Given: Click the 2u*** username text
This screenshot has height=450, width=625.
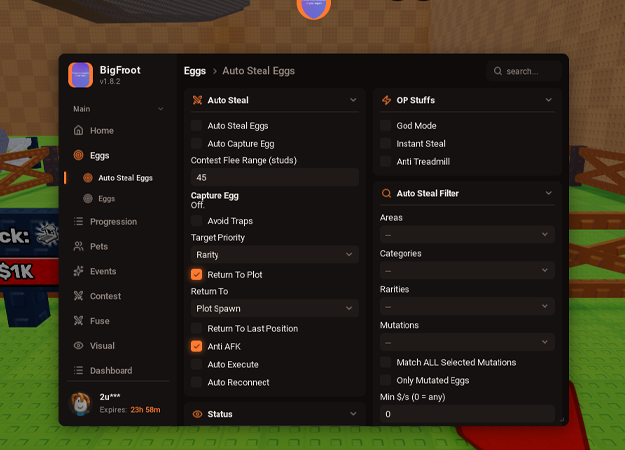Looking at the screenshot, I should pos(110,397).
